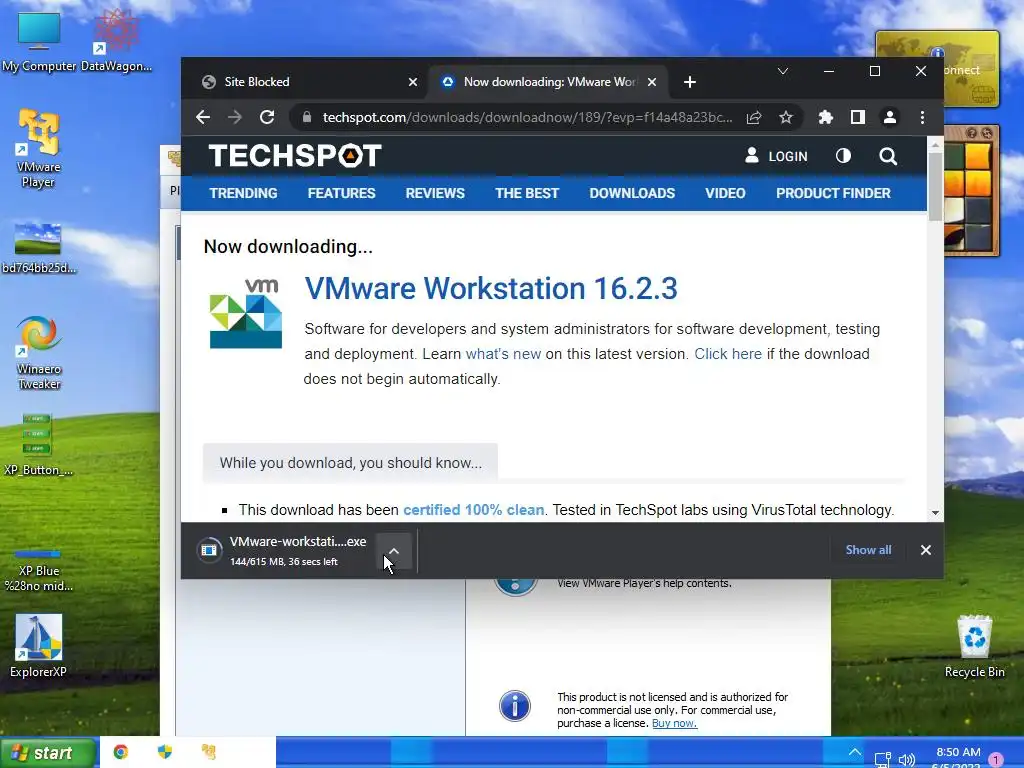Select ExplorerXP desktop shortcut
This screenshot has width=1024, height=768.
39,646
